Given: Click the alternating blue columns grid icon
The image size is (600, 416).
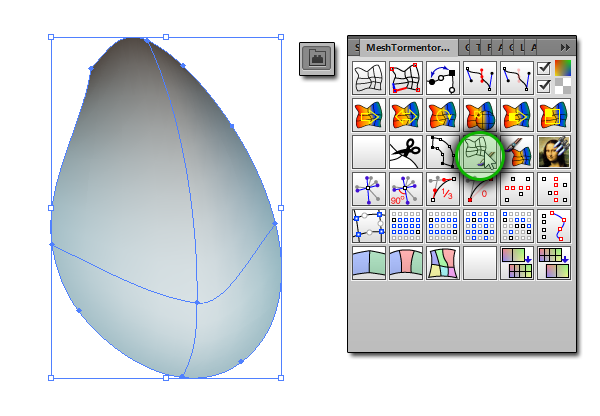Looking at the screenshot, I should click(480, 227).
